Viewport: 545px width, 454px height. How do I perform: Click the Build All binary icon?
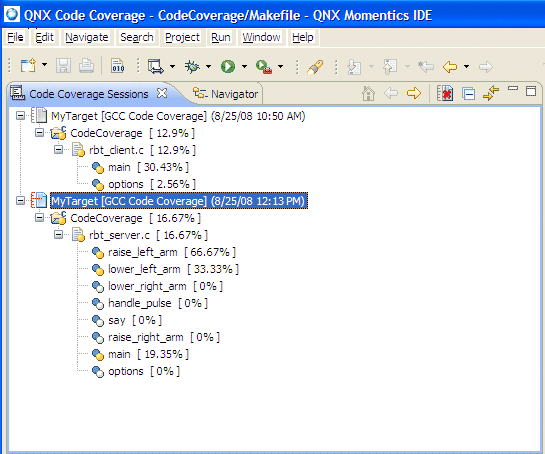[x=118, y=66]
